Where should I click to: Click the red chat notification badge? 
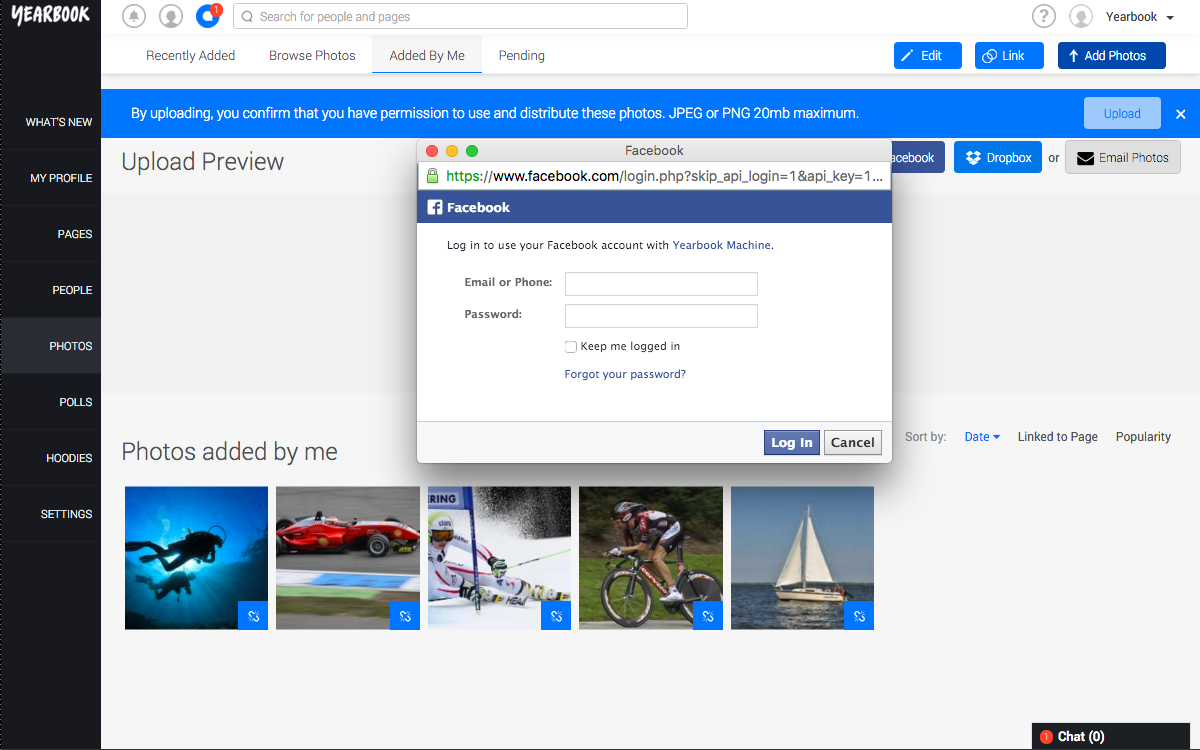click(1046, 737)
